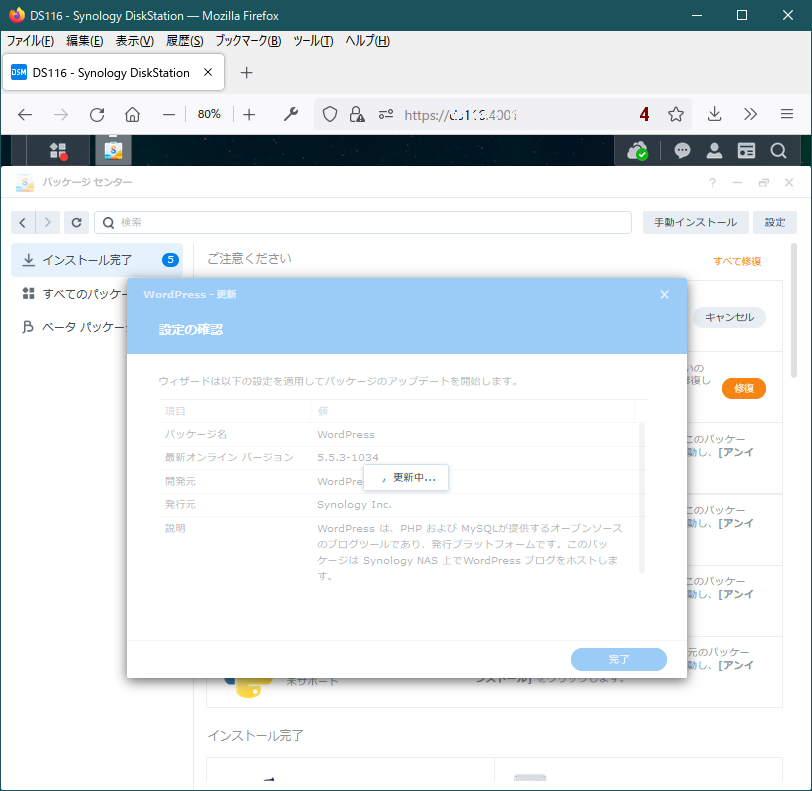Open Package Center 設定 button
The width and height of the screenshot is (812, 791).
click(x=775, y=223)
